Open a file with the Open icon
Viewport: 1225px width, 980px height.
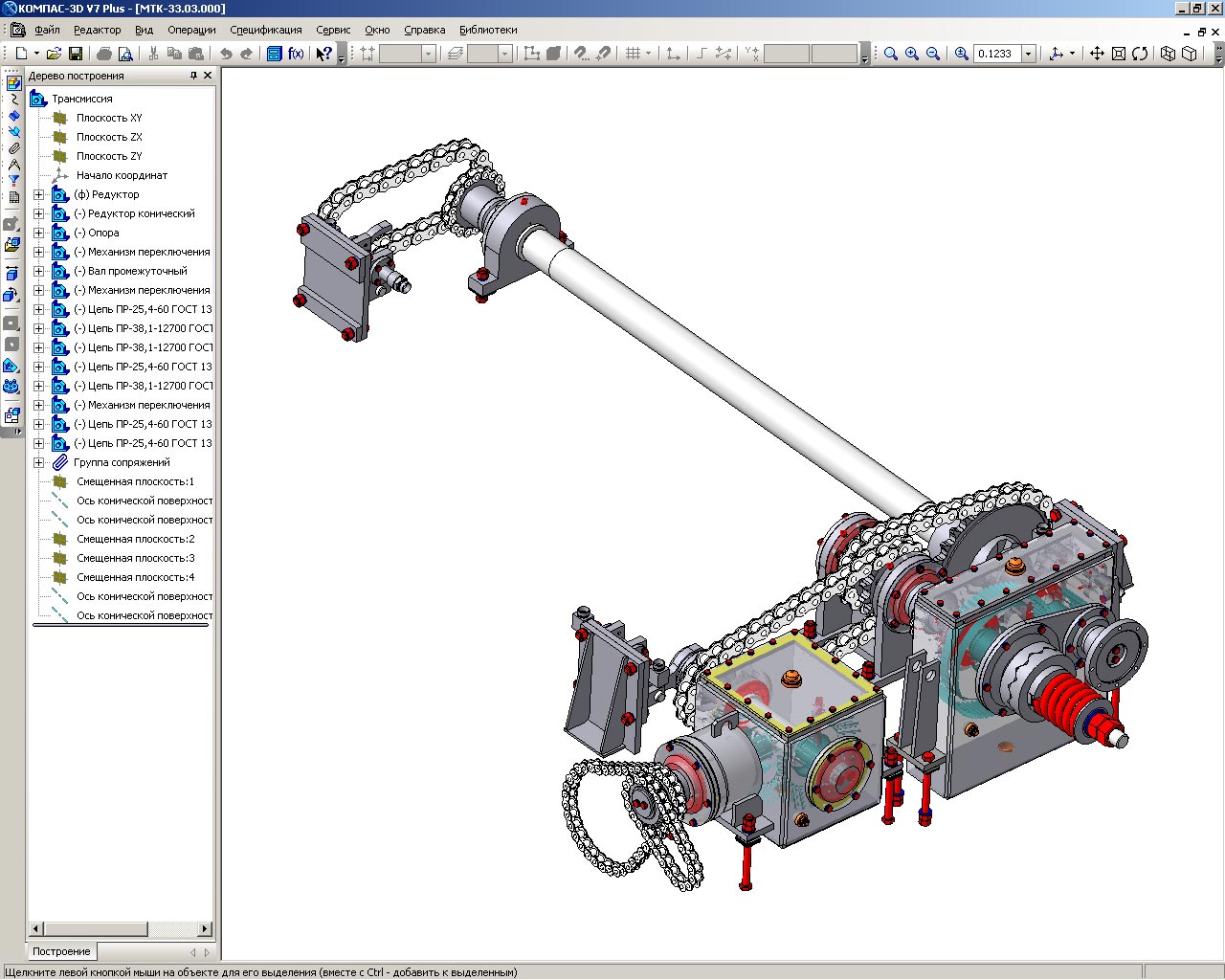point(55,54)
